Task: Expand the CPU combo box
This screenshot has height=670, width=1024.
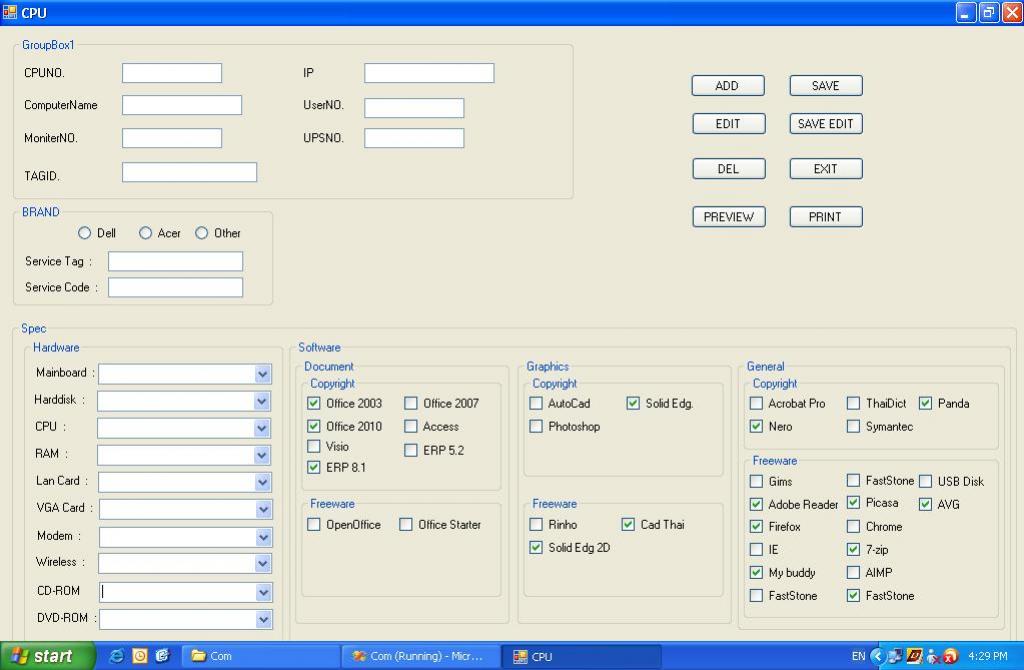Action: point(262,428)
